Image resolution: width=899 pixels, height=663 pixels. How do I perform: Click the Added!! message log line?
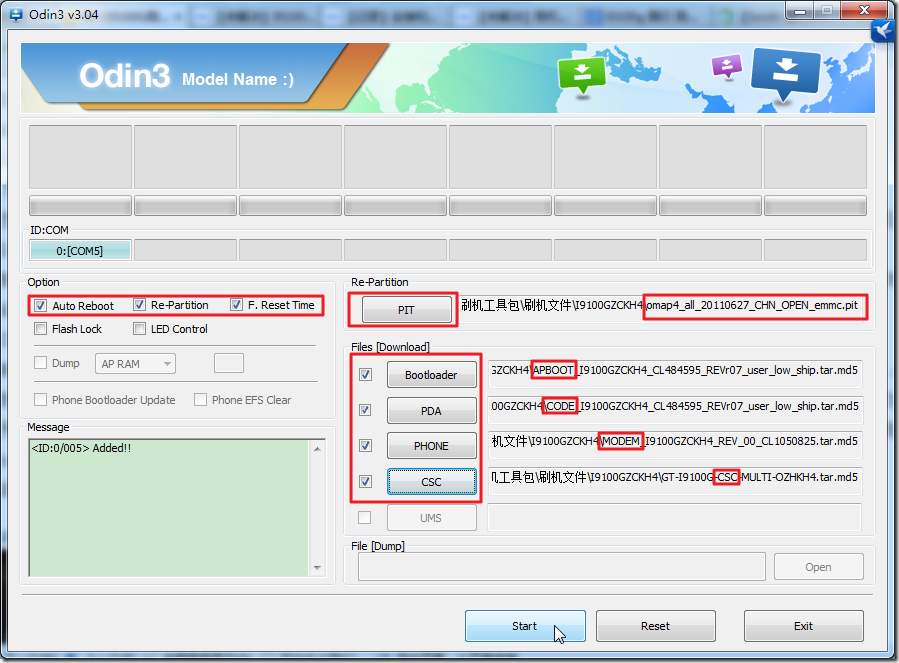(81, 448)
